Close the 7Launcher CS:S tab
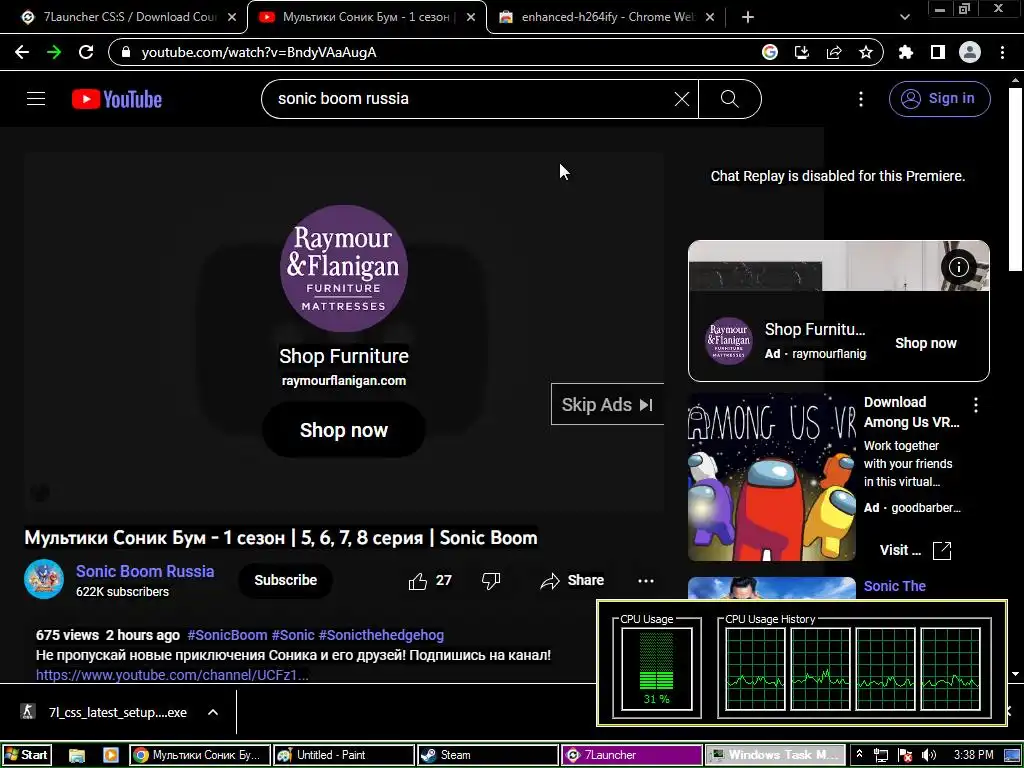This screenshot has width=1024, height=768. 232,18
